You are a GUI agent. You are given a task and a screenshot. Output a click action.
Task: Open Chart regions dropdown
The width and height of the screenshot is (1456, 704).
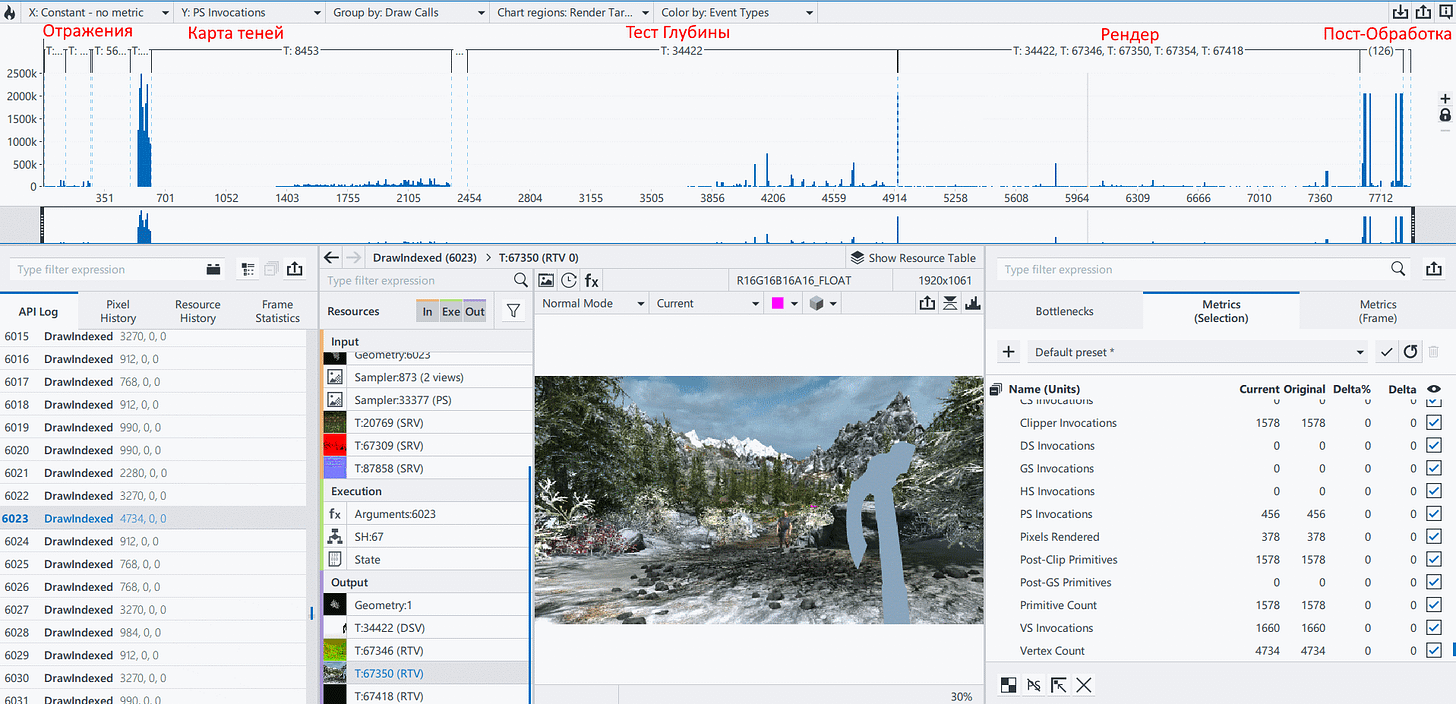coord(572,13)
